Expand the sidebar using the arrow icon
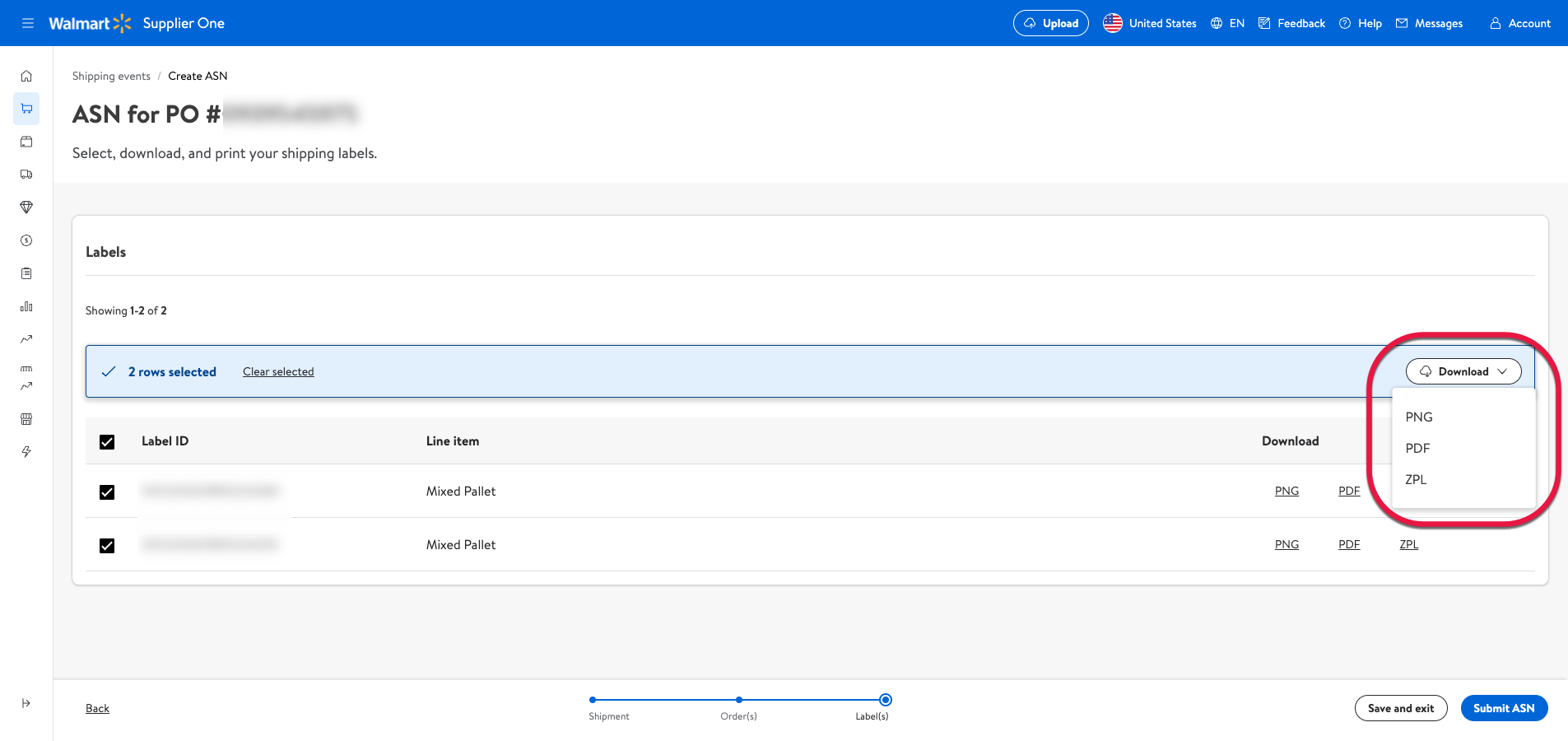Image resolution: width=1568 pixels, height=741 pixels. pos(26,703)
